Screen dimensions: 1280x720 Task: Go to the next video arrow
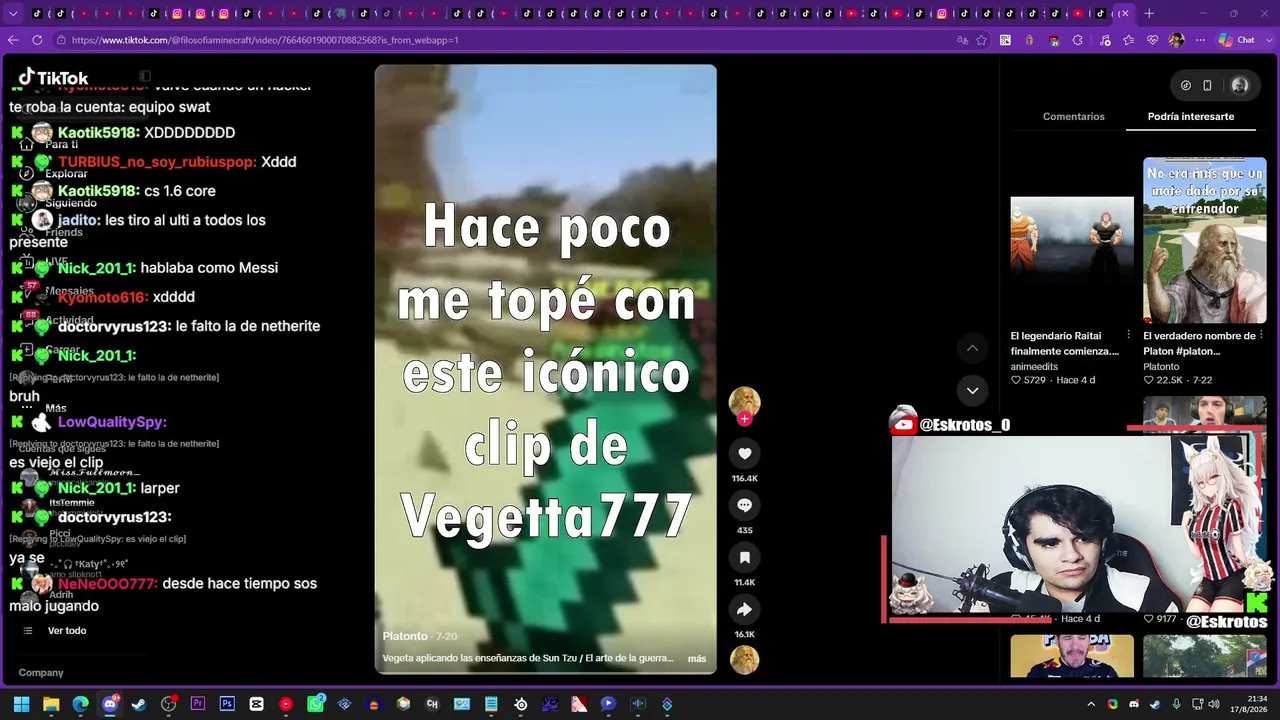pyautogui.click(x=972, y=390)
